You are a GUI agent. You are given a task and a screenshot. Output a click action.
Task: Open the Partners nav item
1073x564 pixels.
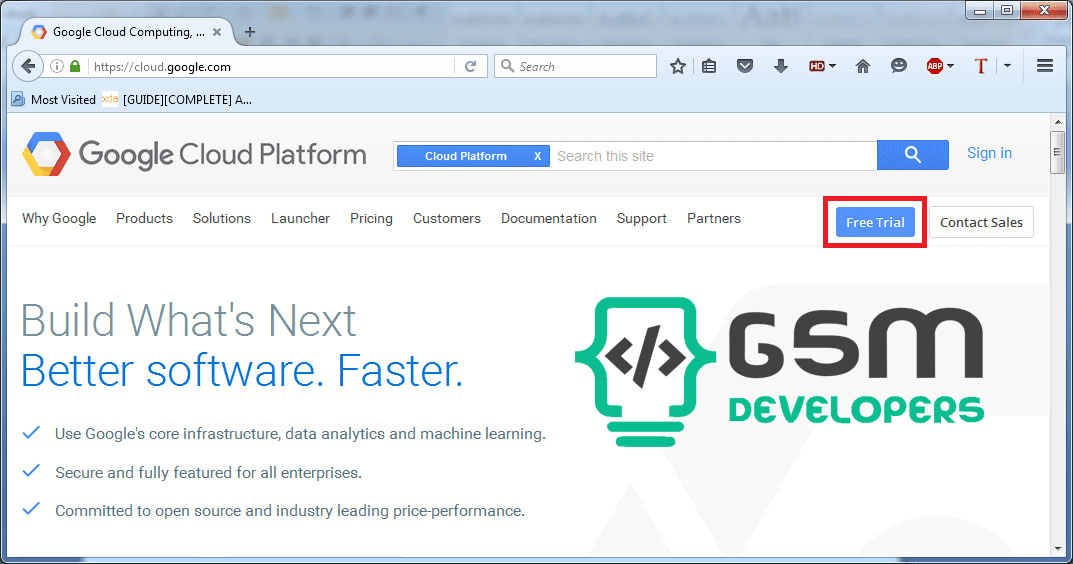pyautogui.click(x=714, y=218)
